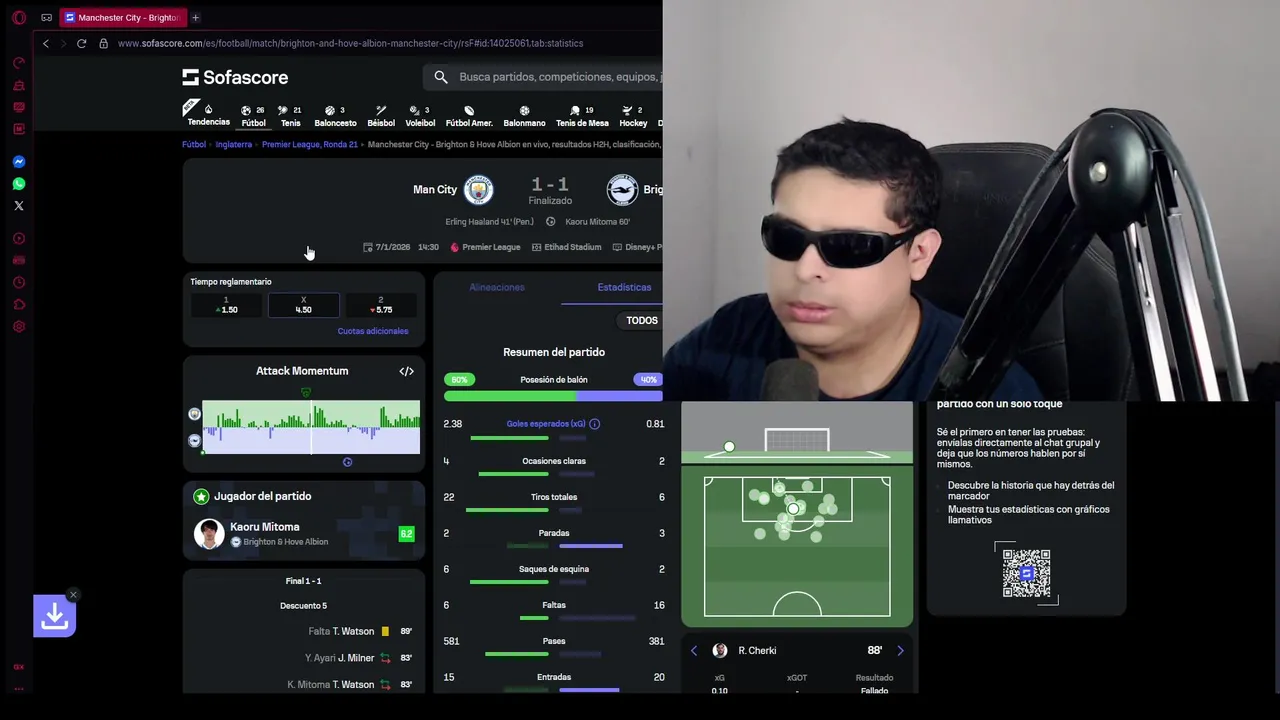Click R. Cherki shot player name

[x=757, y=651]
